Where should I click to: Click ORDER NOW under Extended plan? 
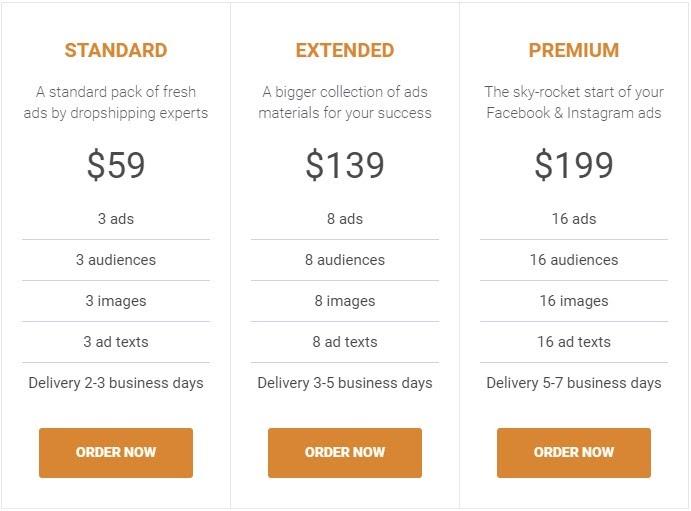tap(345, 452)
